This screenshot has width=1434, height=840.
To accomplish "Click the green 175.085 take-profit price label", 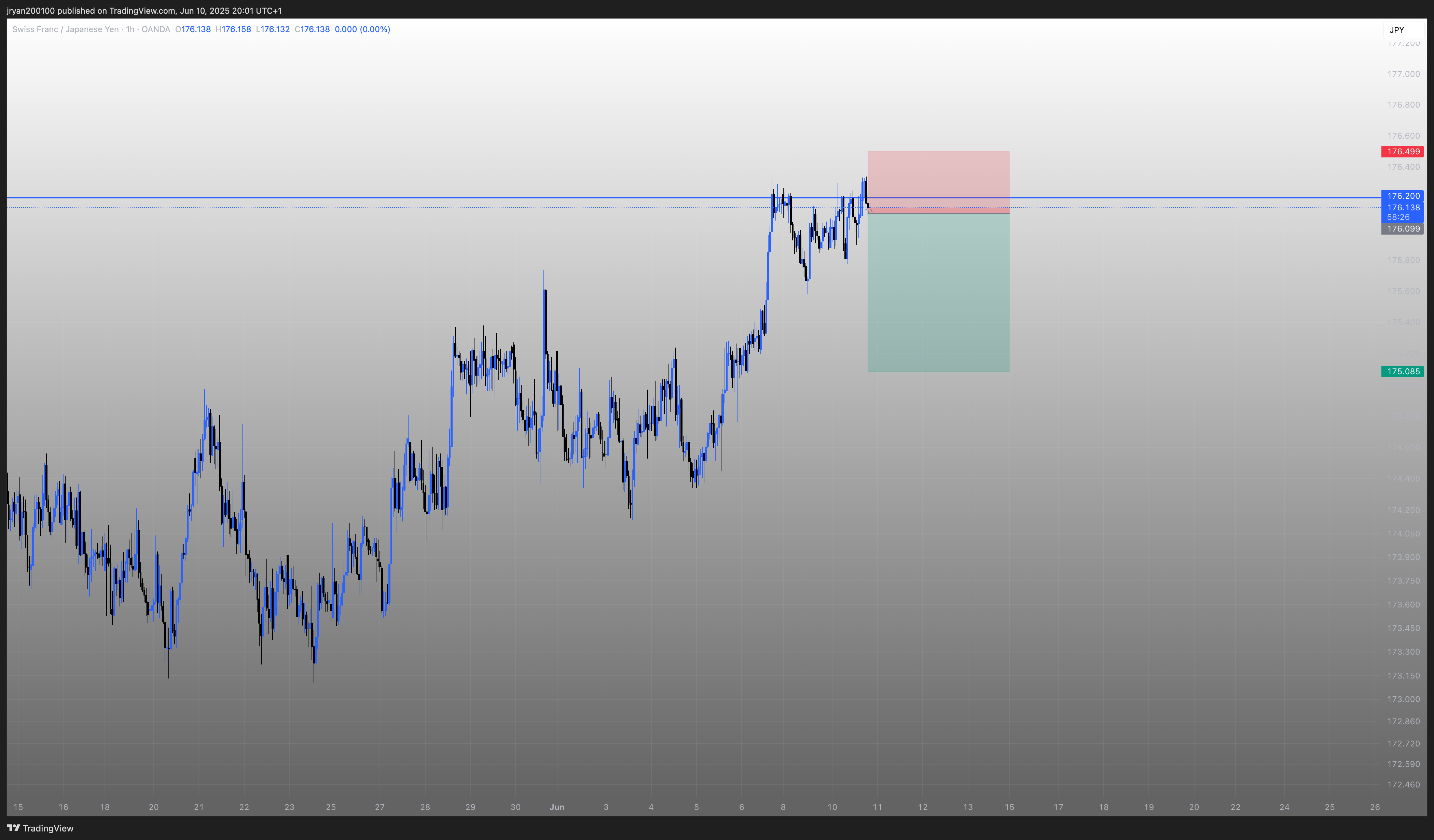I will 1402,372.
